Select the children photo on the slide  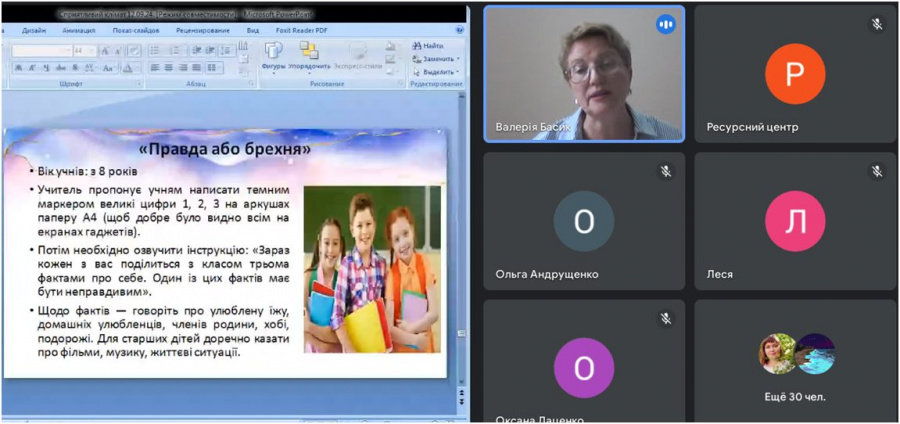tap(372, 269)
